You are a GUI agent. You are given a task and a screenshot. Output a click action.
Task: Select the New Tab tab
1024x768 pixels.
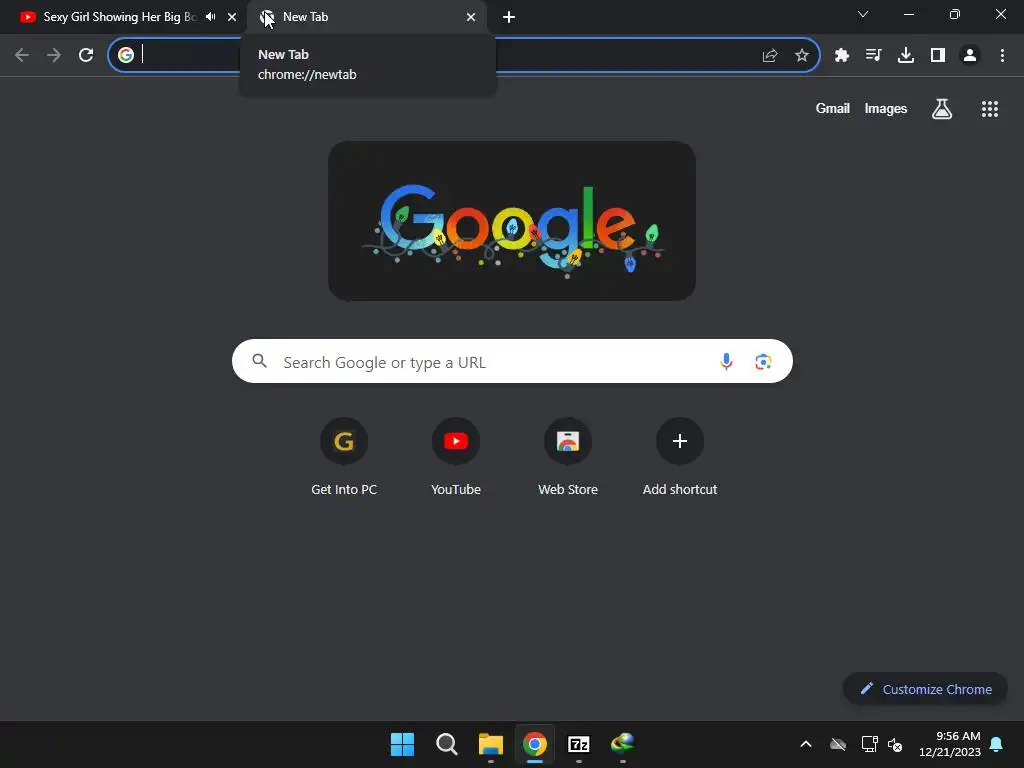pos(366,17)
